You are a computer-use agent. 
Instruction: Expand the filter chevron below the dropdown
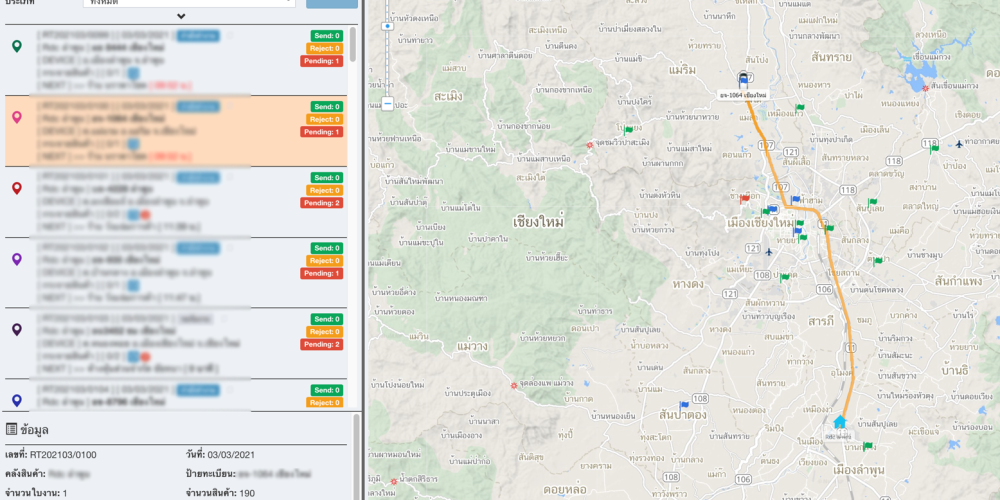pyautogui.click(x=181, y=17)
